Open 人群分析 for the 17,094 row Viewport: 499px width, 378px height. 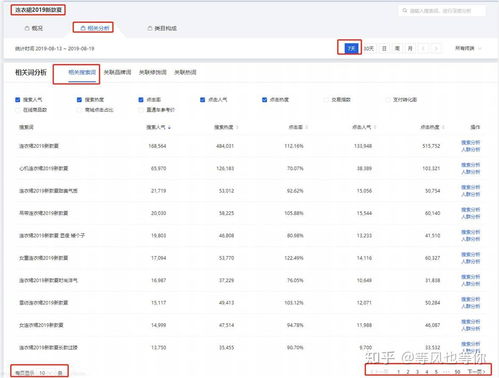click(470, 262)
